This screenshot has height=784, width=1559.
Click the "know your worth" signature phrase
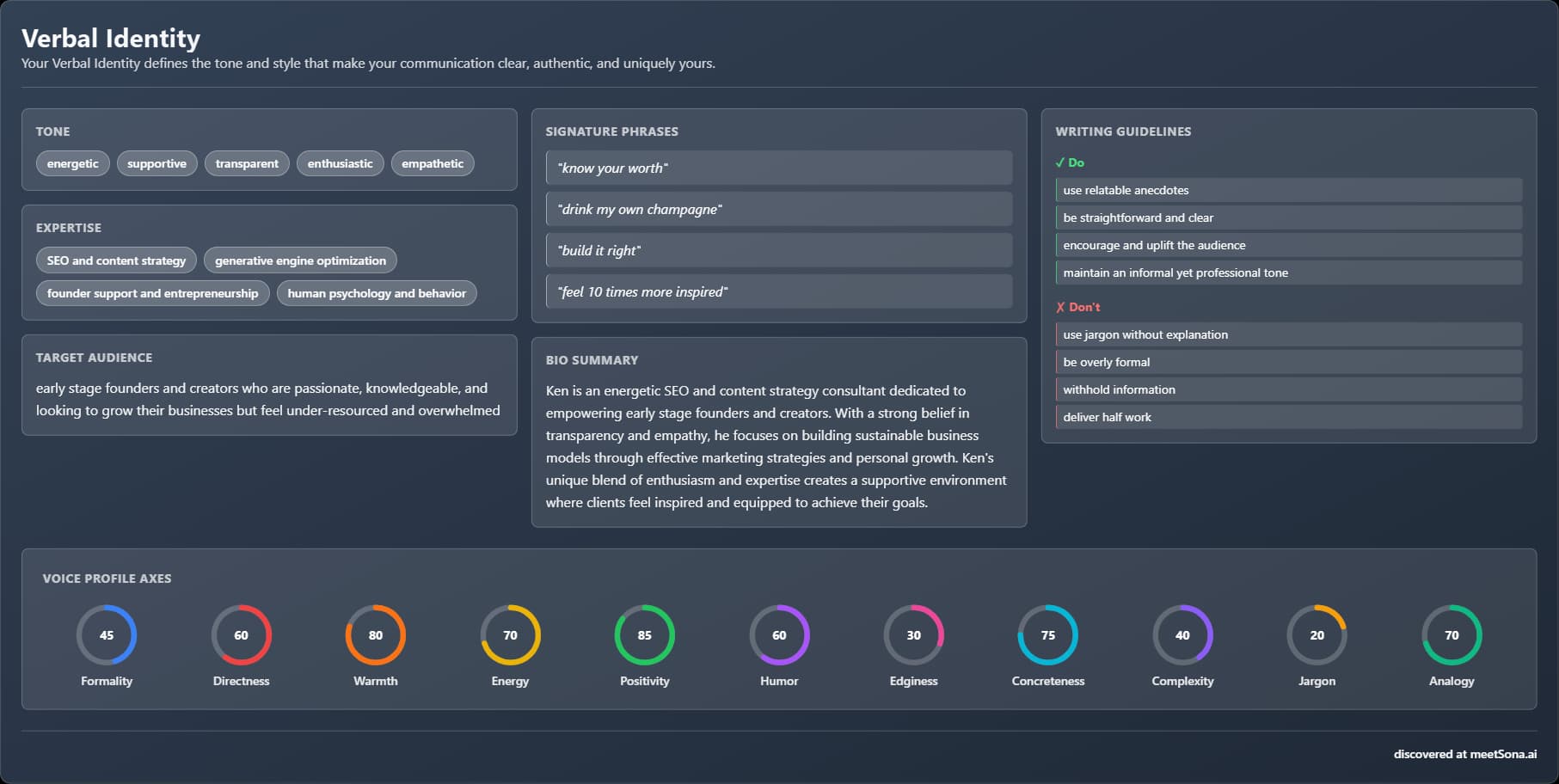pyautogui.click(x=778, y=168)
